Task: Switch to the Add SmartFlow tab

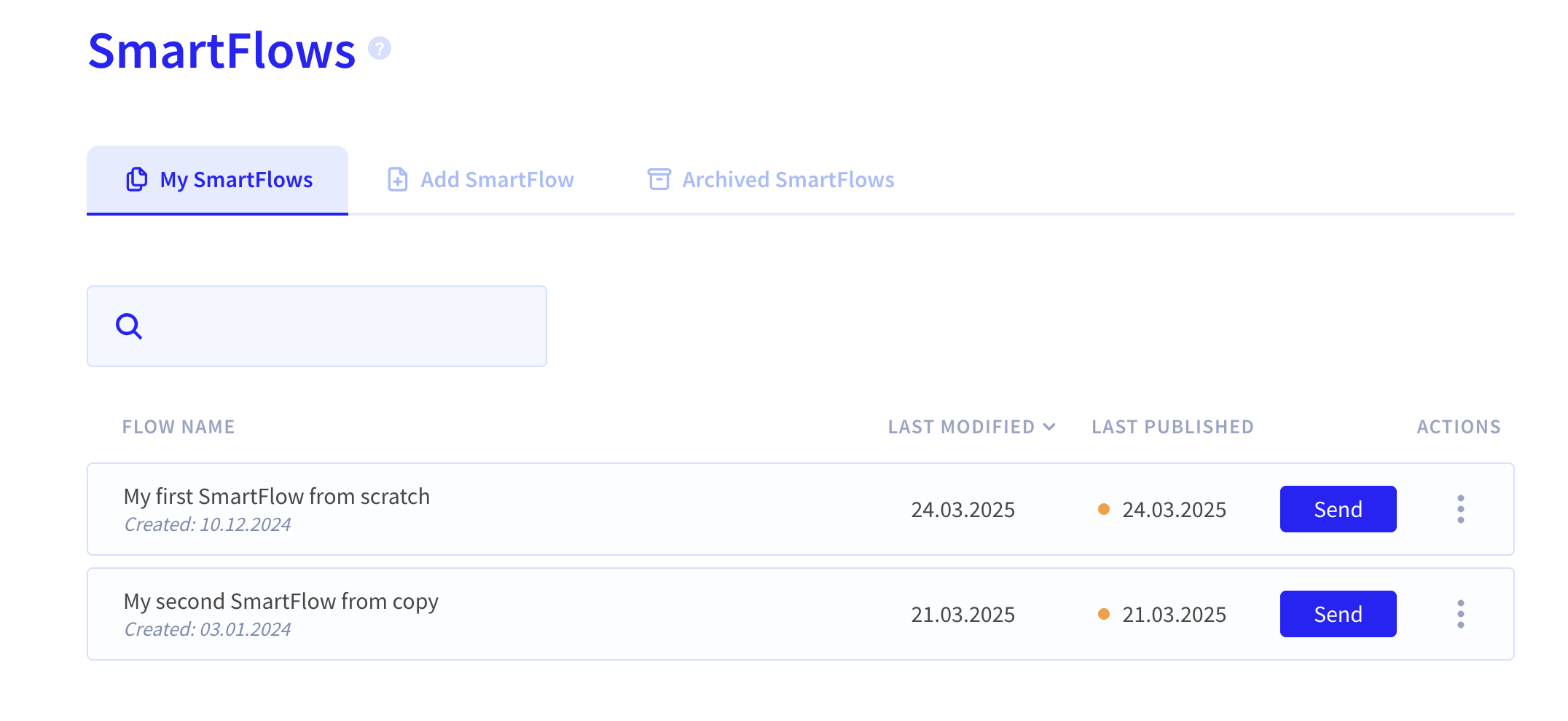Action: (x=481, y=180)
